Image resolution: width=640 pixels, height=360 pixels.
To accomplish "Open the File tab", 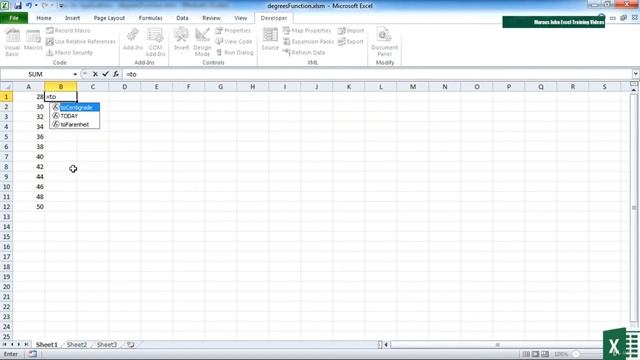I will [x=14, y=18].
